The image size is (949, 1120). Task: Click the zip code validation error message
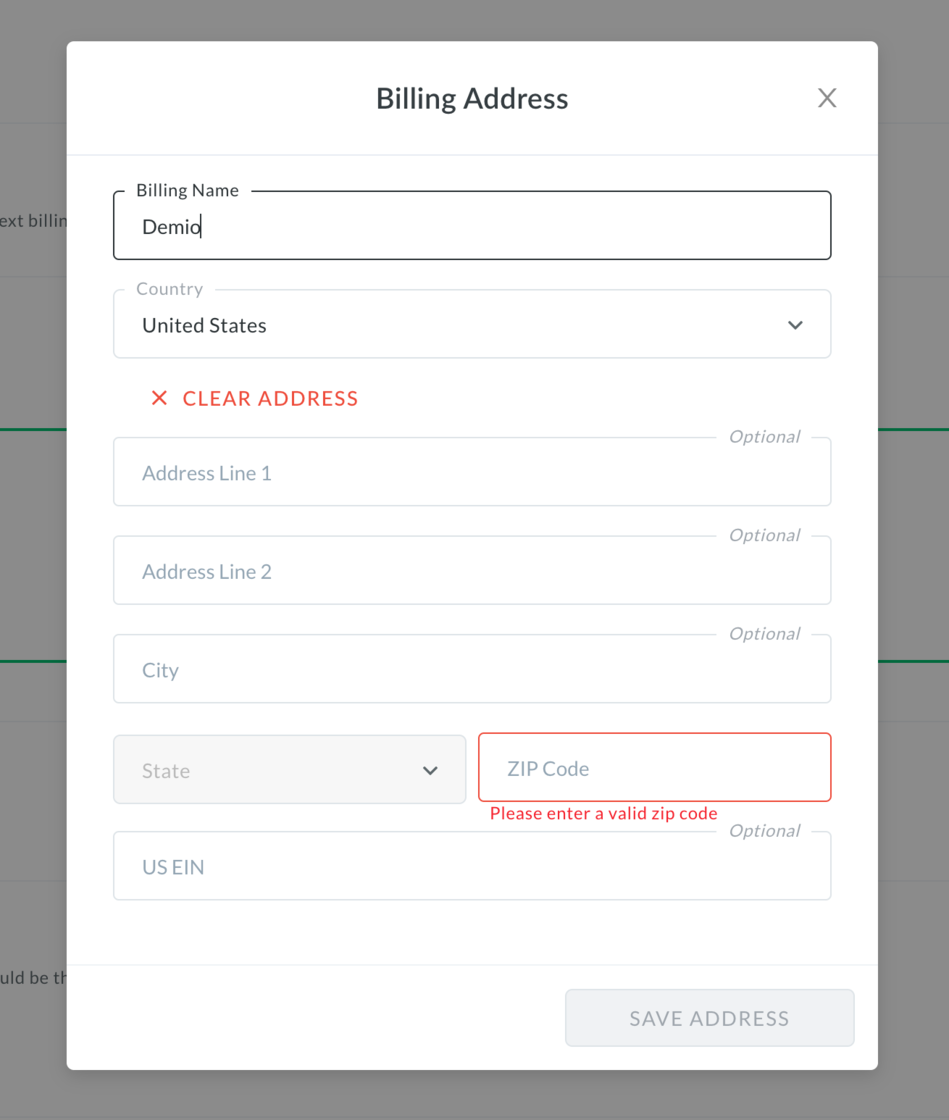pyautogui.click(x=603, y=813)
